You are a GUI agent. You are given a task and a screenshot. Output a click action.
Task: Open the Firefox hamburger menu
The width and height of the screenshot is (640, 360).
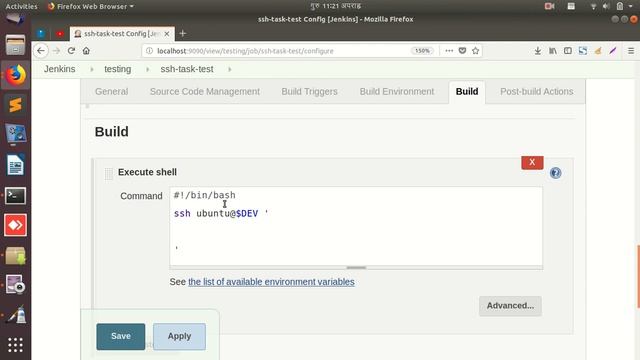point(631,51)
